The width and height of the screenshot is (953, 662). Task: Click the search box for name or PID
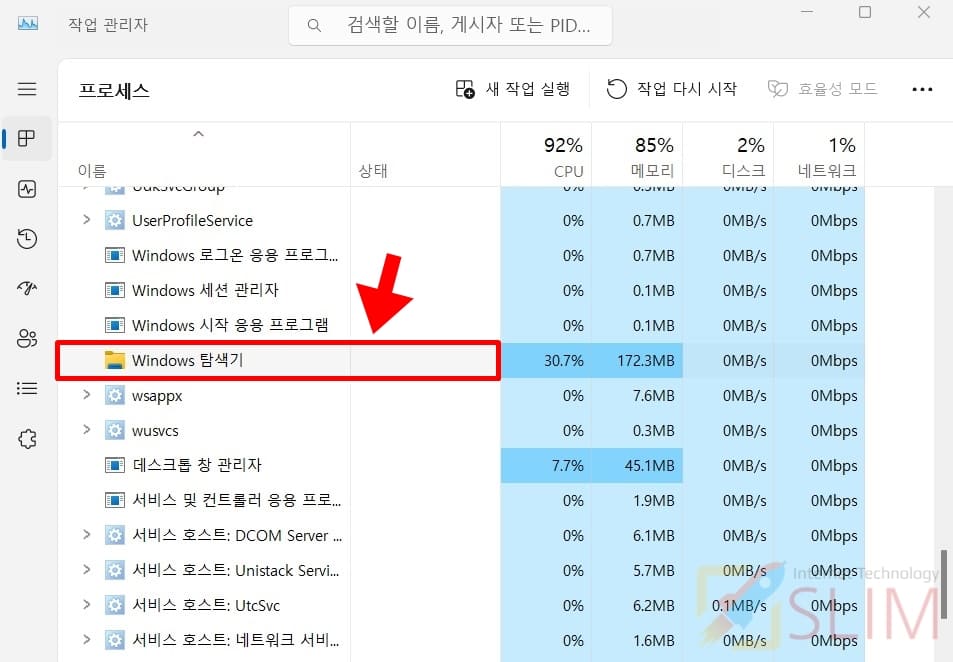450,26
